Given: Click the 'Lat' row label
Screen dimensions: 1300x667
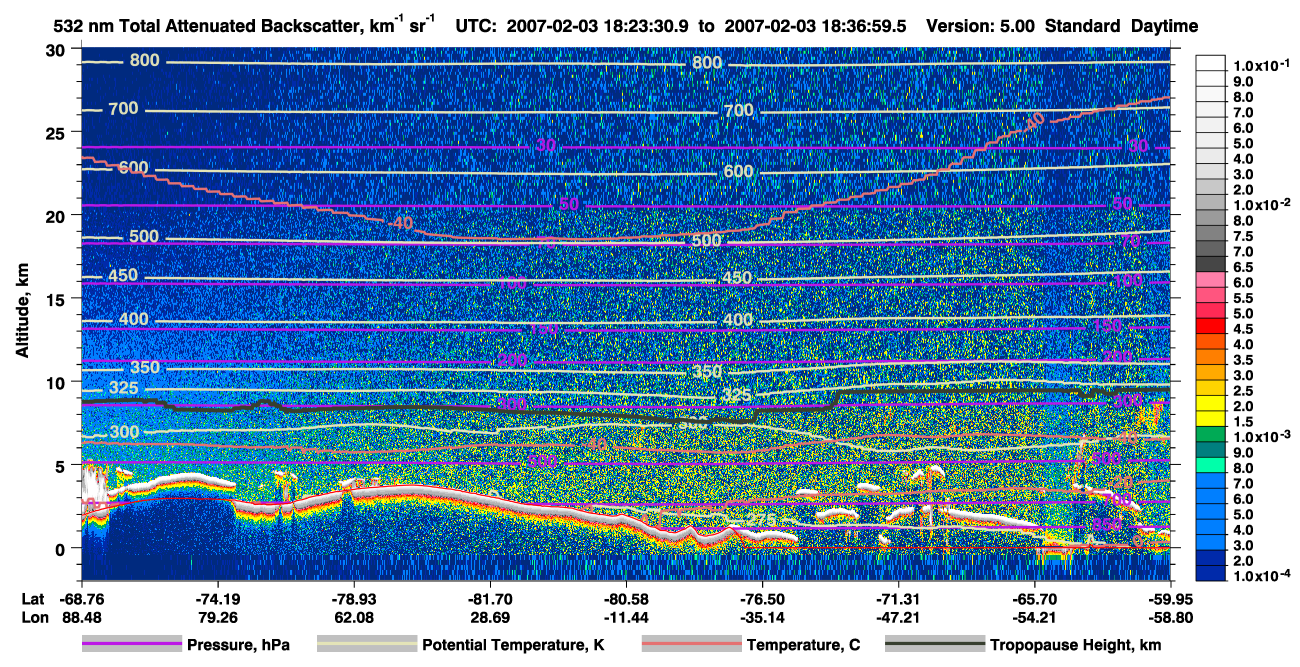Looking at the screenshot, I should point(31,599).
